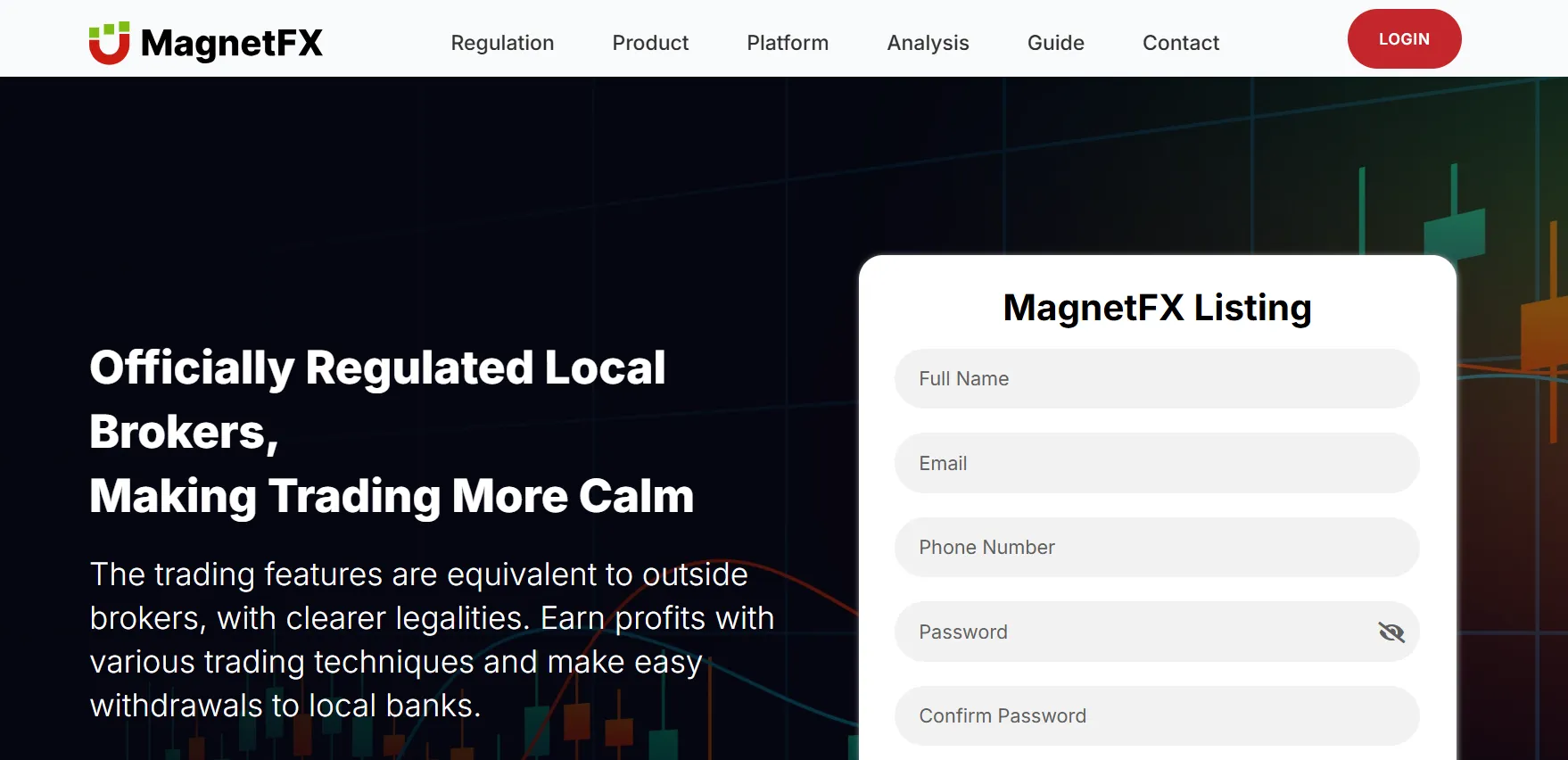Go to the Platform page

(x=788, y=43)
